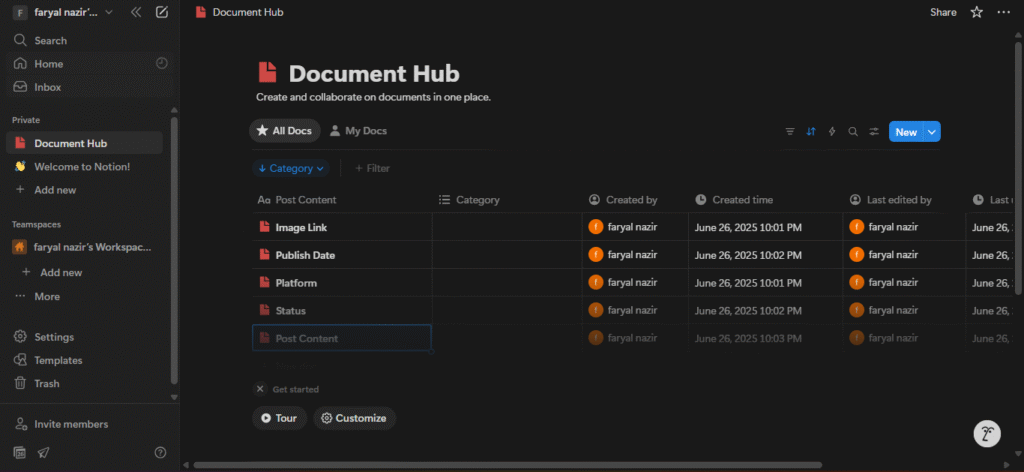This screenshot has width=1024, height=472.
Task: Click the Category column header
Action: coord(507,200)
